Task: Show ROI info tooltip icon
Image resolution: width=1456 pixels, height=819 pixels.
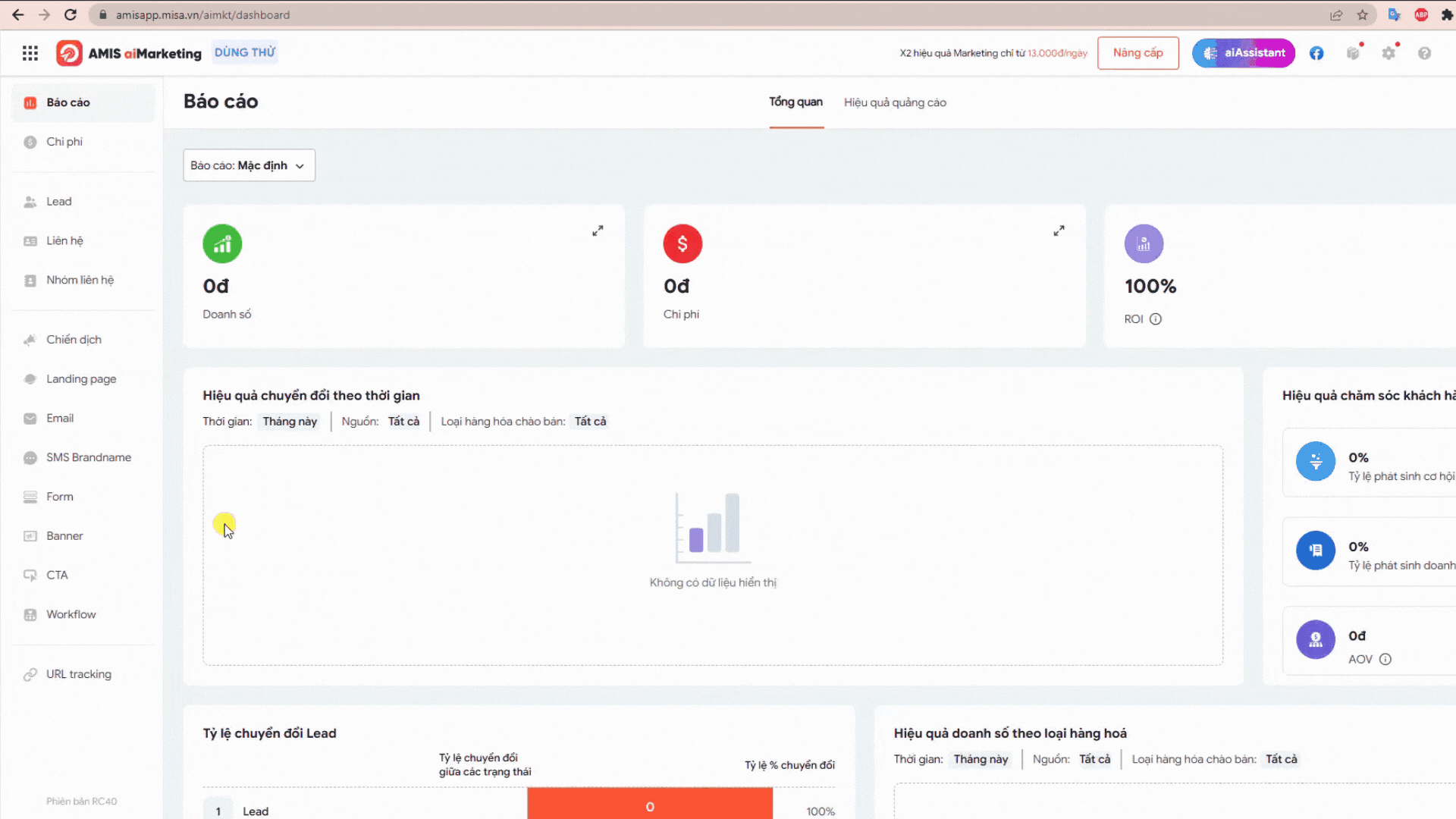Action: [1156, 319]
